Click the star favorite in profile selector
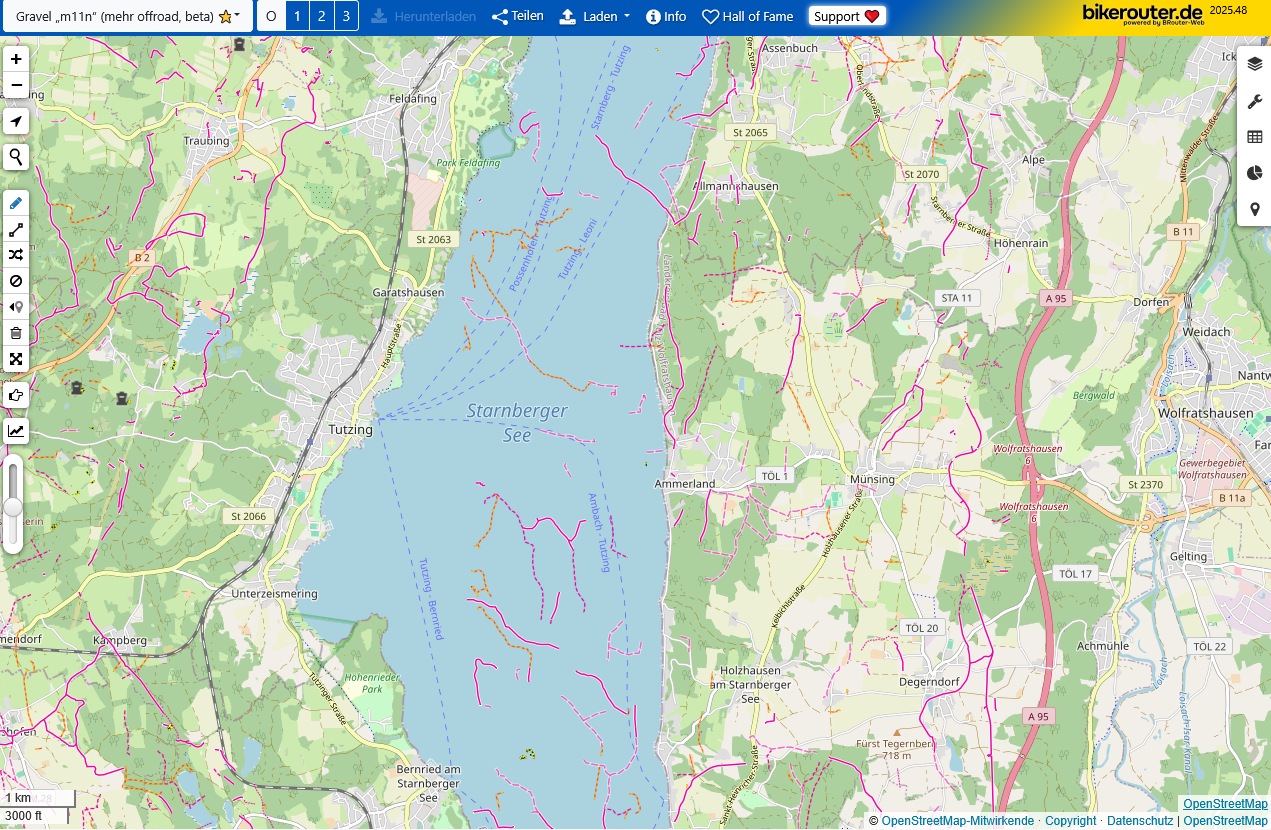Screen dimensions: 1271x830 coord(225,17)
